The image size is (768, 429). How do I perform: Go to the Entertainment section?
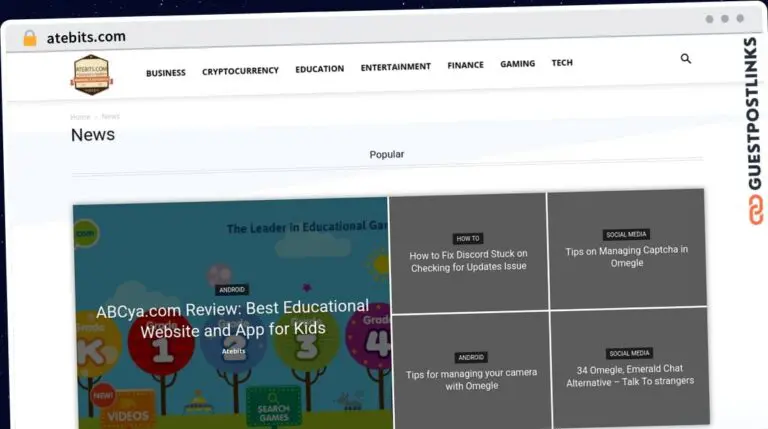click(395, 67)
